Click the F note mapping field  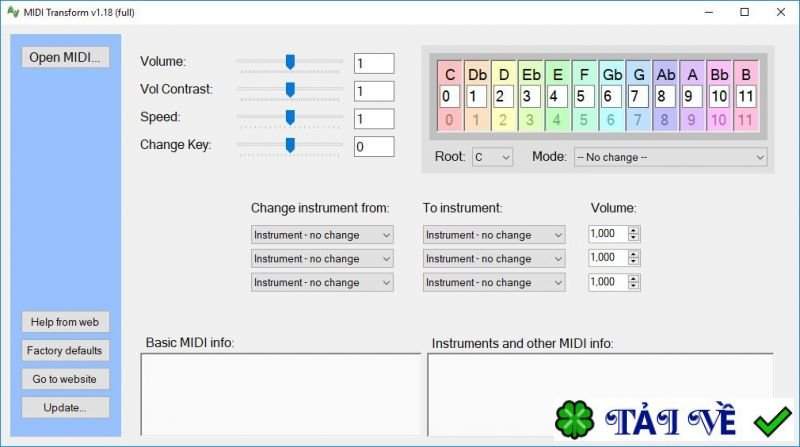[584, 96]
